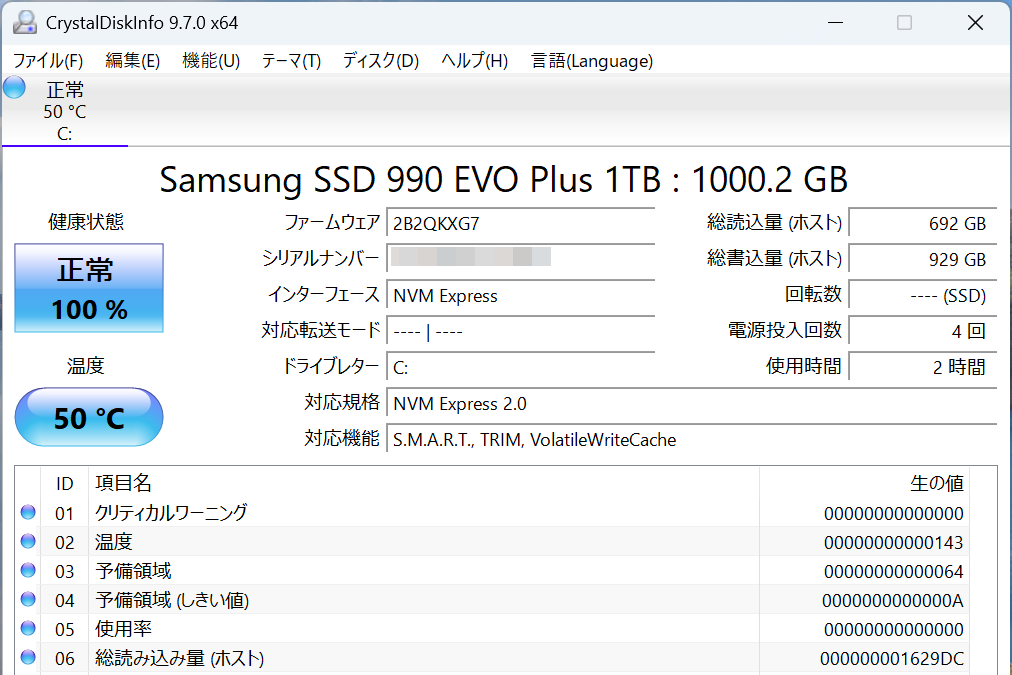The width and height of the screenshot is (1012, 675).
Task: Open the ヘルプ(H) menu
Action: pos(474,61)
